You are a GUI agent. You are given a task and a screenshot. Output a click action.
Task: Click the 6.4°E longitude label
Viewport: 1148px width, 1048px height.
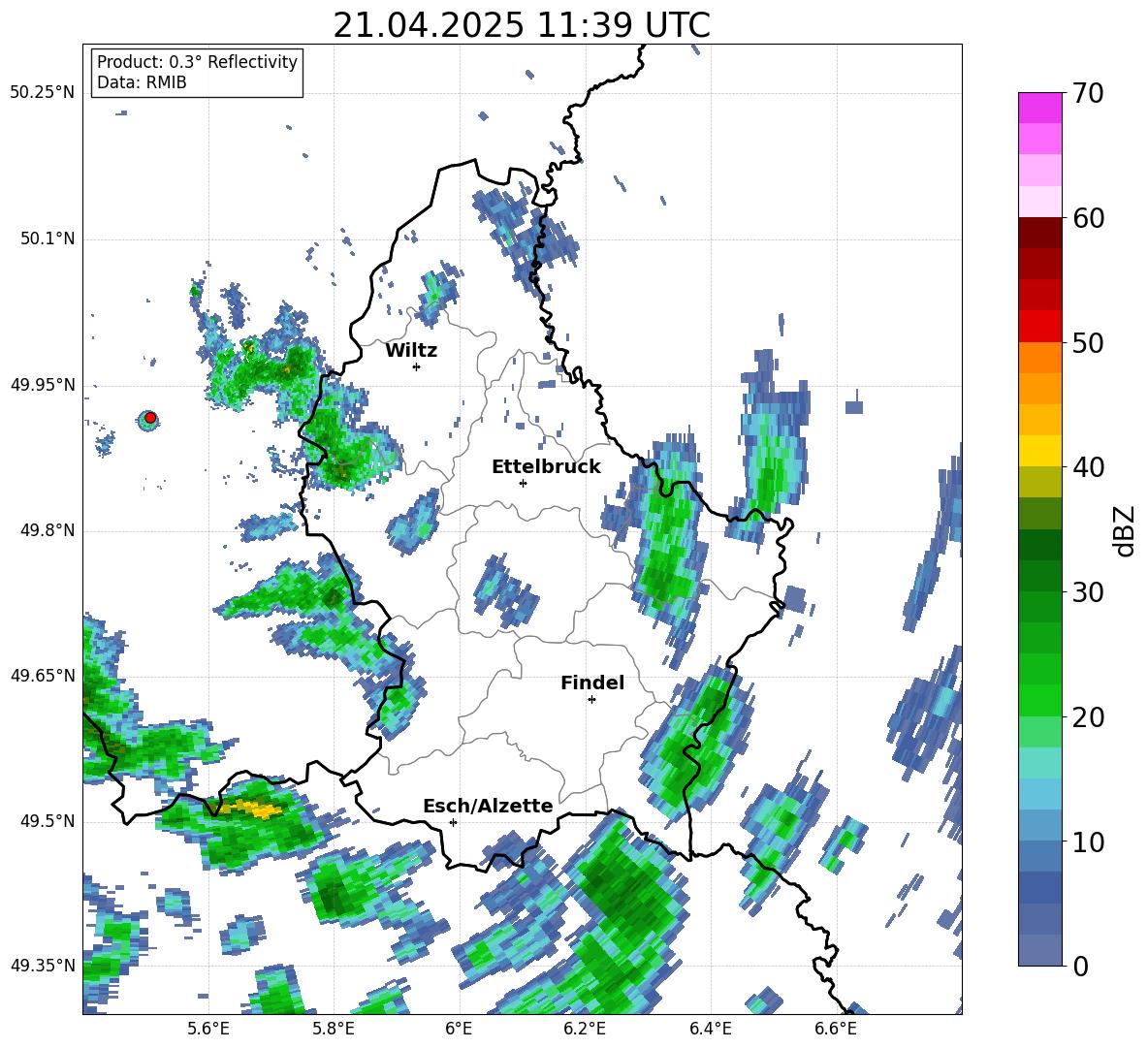point(710,1029)
